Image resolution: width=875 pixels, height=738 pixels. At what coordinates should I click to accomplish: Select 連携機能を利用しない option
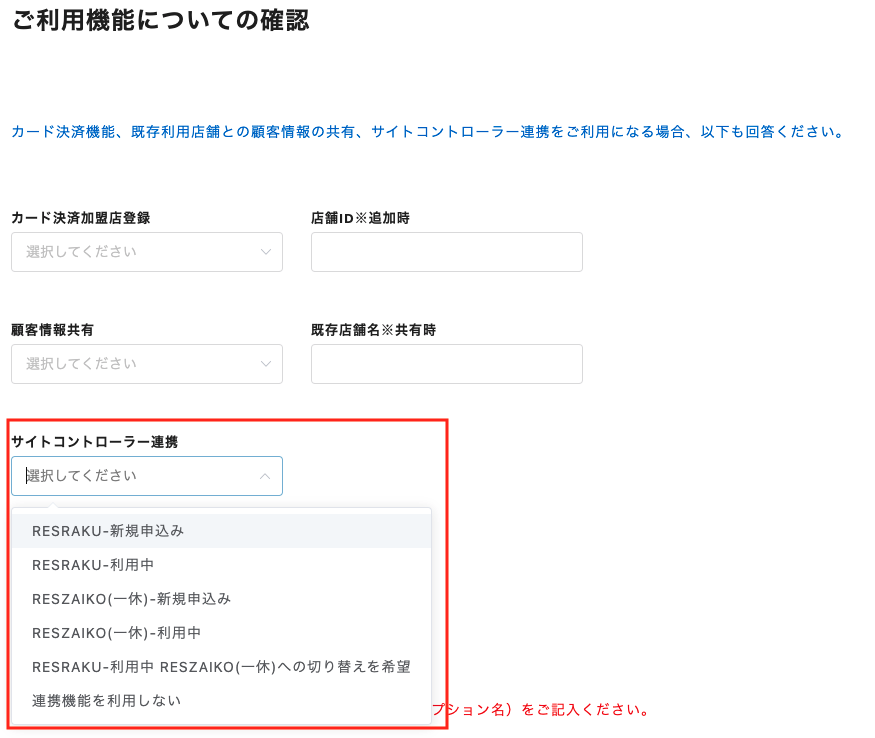pyautogui.click(x=107, y=701)
